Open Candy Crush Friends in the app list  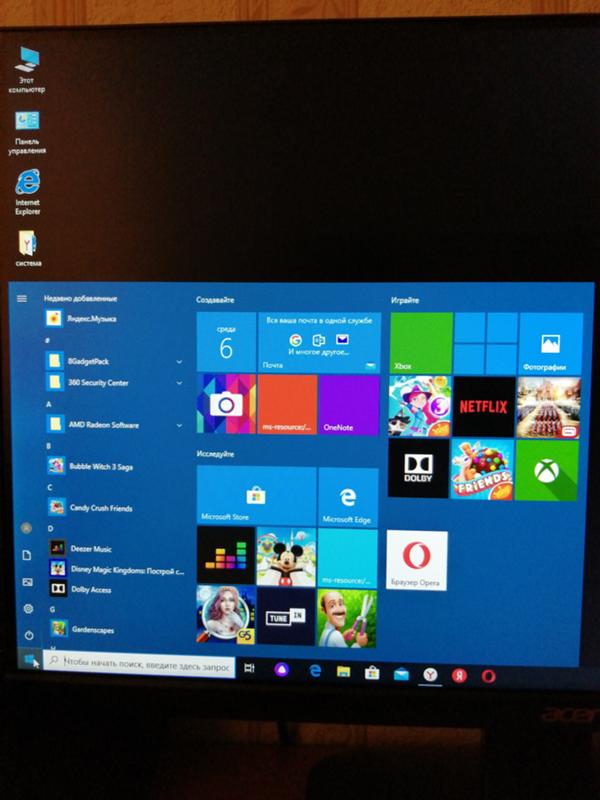click(x=115, y=508)
